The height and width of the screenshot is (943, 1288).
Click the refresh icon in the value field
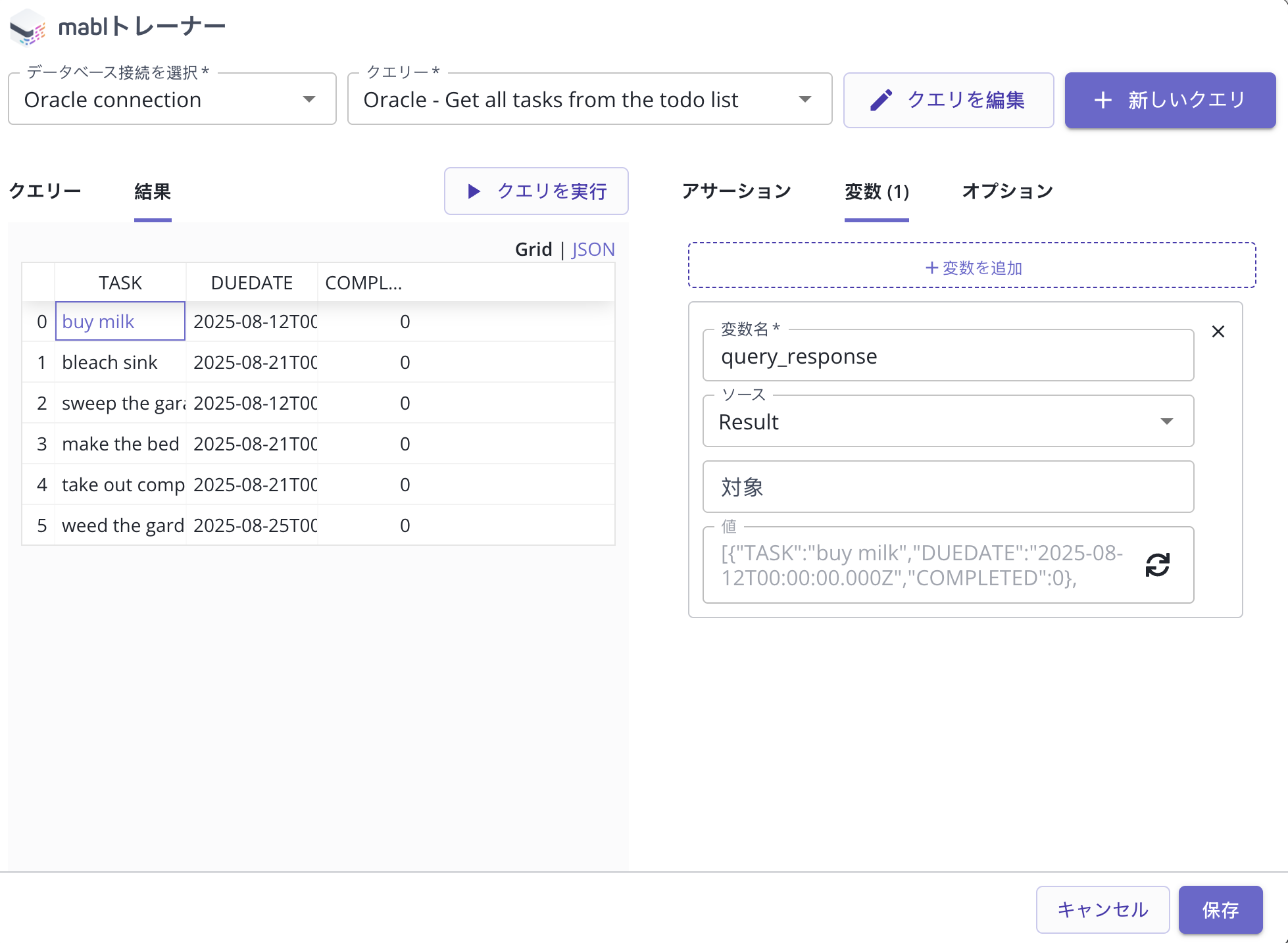click(x=1157, y=565)
